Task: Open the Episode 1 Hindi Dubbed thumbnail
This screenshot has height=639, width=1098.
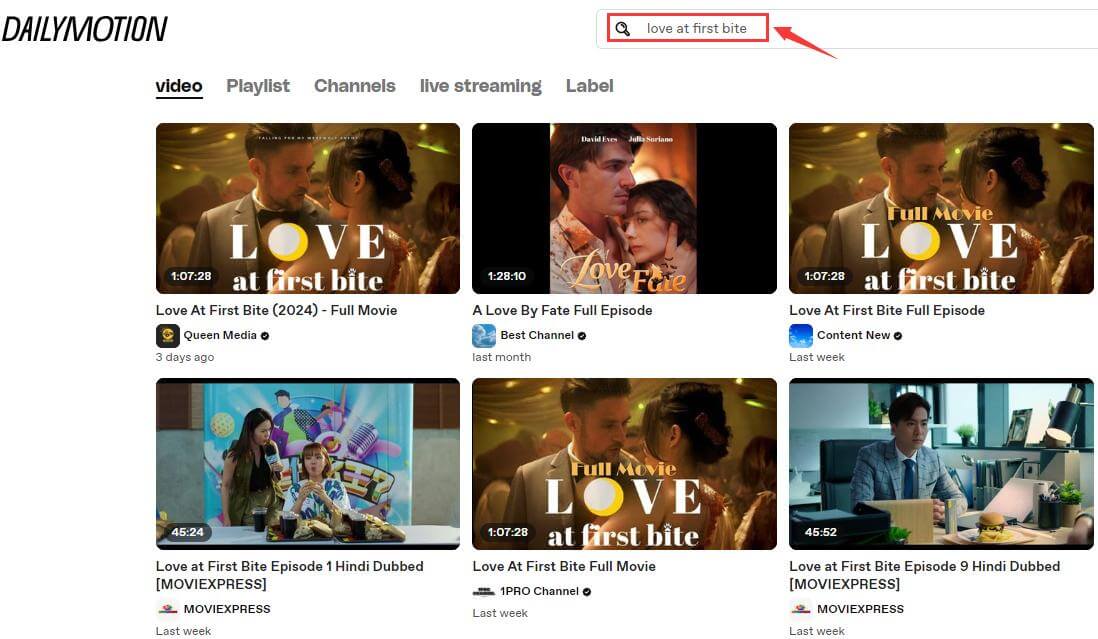Action: 307,463
